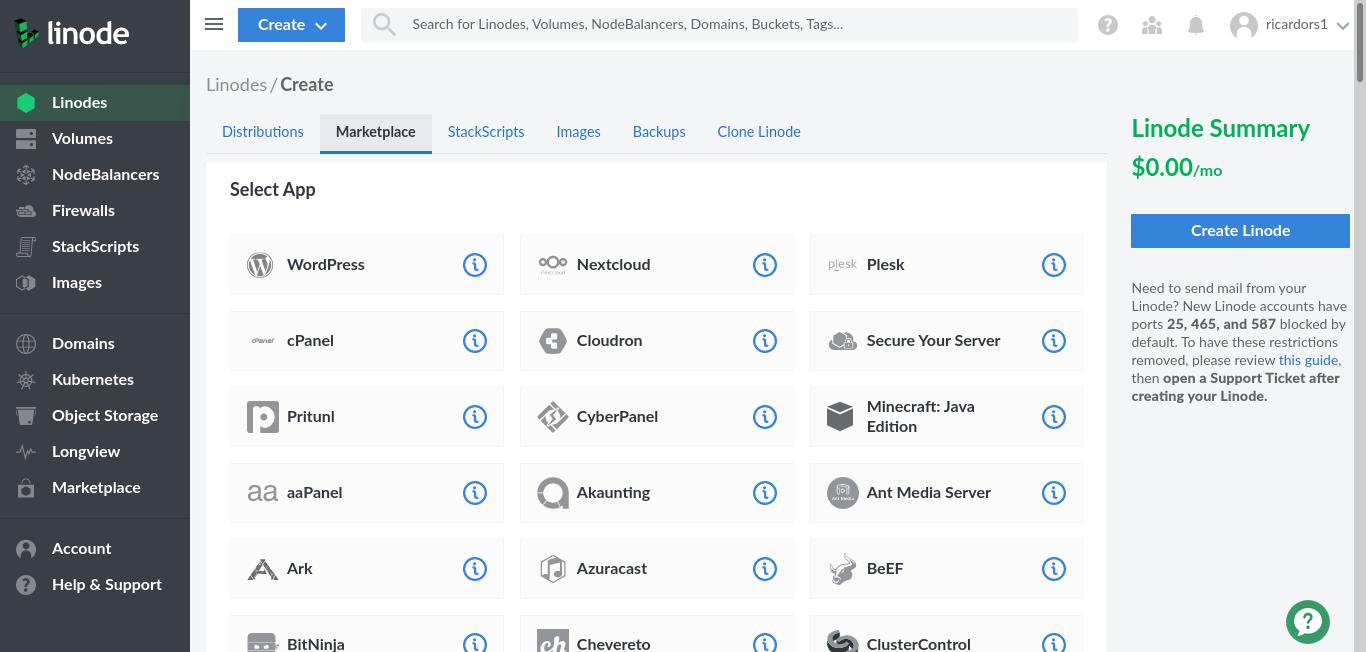This screenshot has height=652, width=1366.
Task: Show info for aaPanel app
Action: pyautogui.click(x=475, y=493)
